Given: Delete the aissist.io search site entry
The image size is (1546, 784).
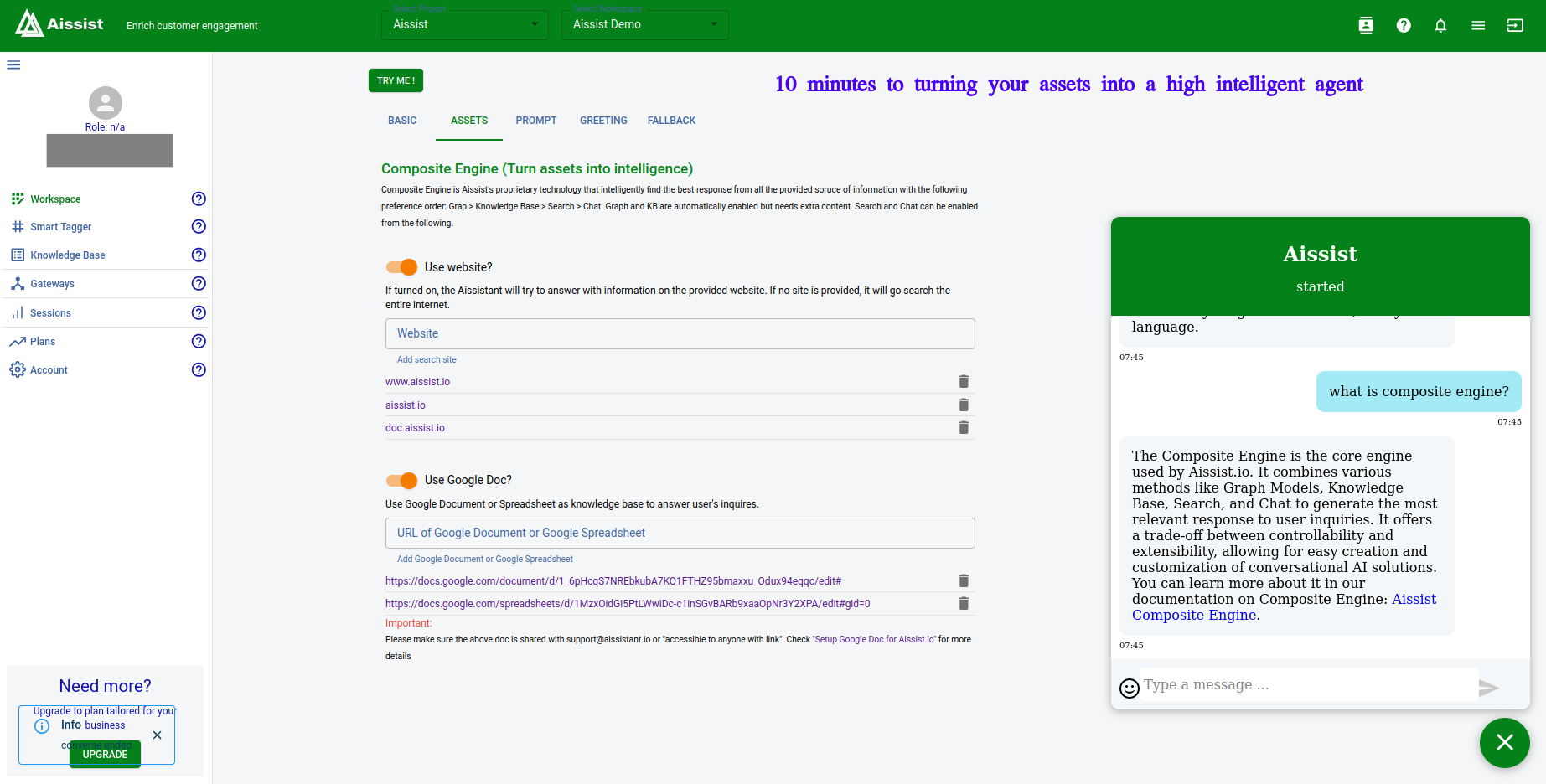Looking at the screenshot, I should click(x=964, y=405).
